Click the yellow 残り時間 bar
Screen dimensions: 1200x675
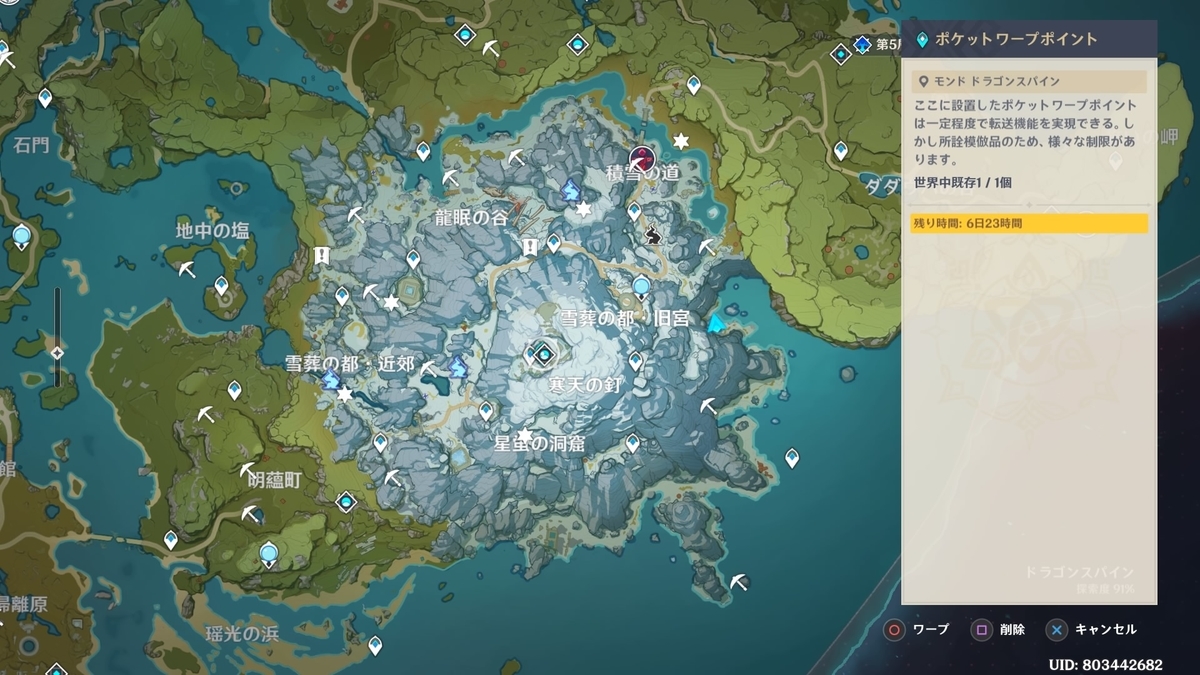(1028, 224)
